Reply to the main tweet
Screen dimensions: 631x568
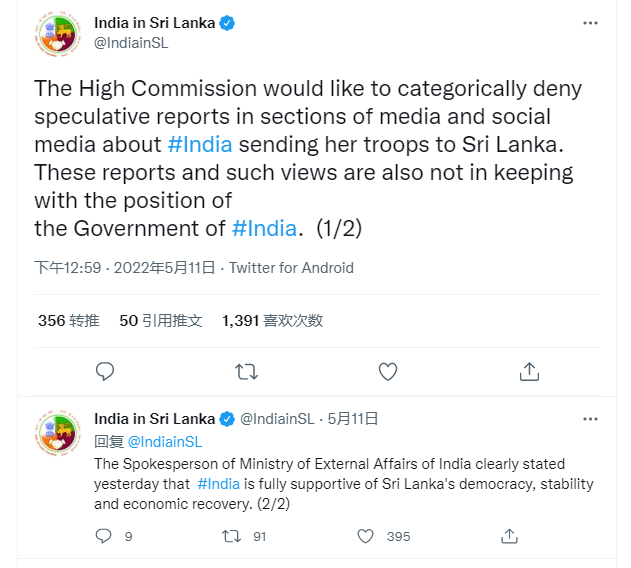[x=105, y=372]
